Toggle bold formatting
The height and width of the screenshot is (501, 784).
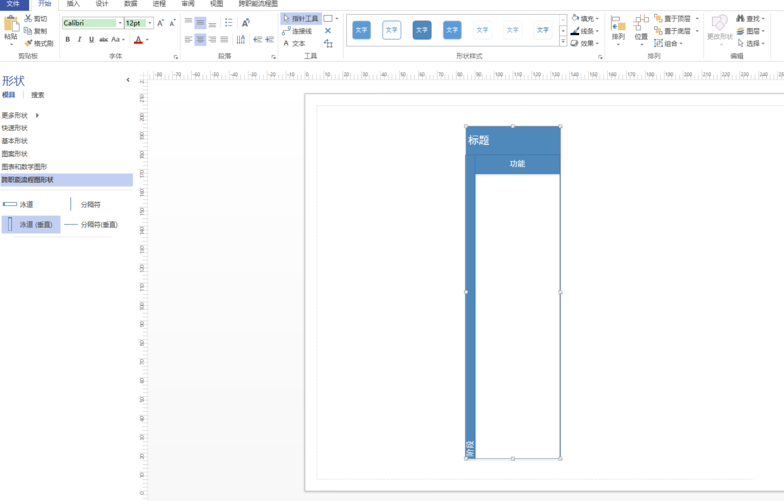click(68, 40)
